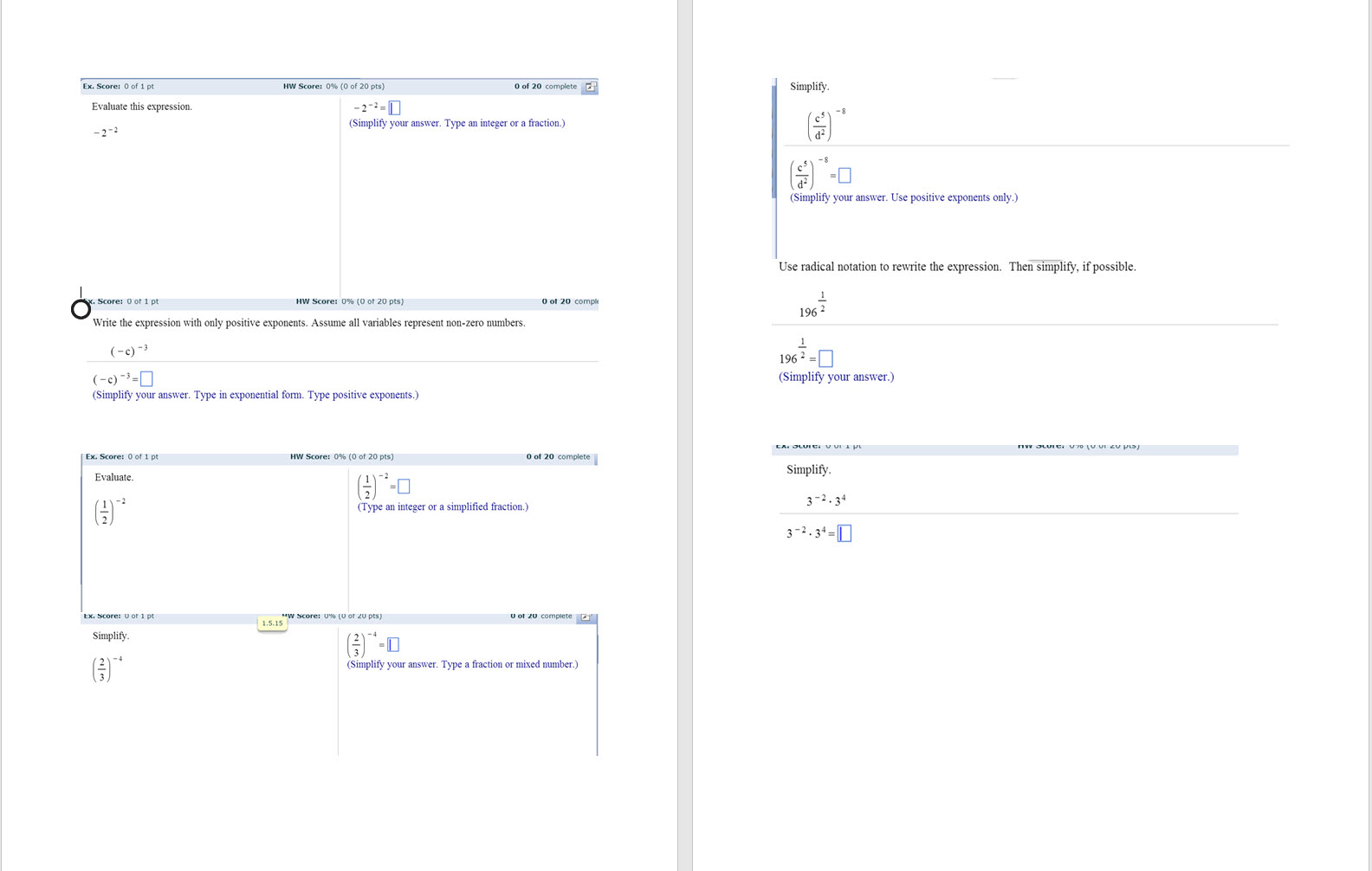Click 'Ex. Score: 0 of 1 pt' in the -2⁻² problem header
The width and height of the screenshot is (1372, 871).
pos(119,87)
